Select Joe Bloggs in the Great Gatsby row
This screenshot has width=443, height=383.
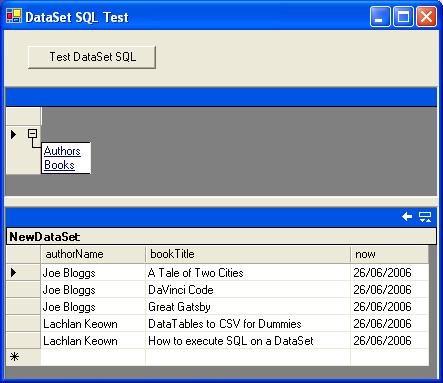coord(93,307)
